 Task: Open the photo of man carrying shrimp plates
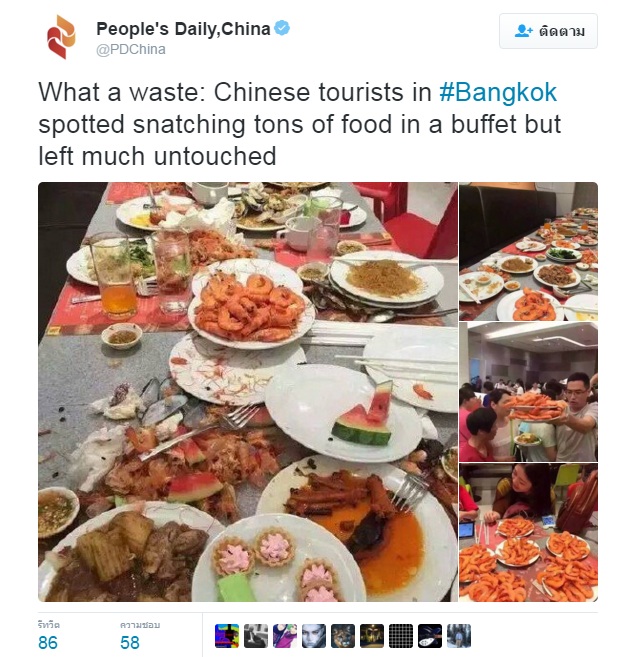(528, 392)
